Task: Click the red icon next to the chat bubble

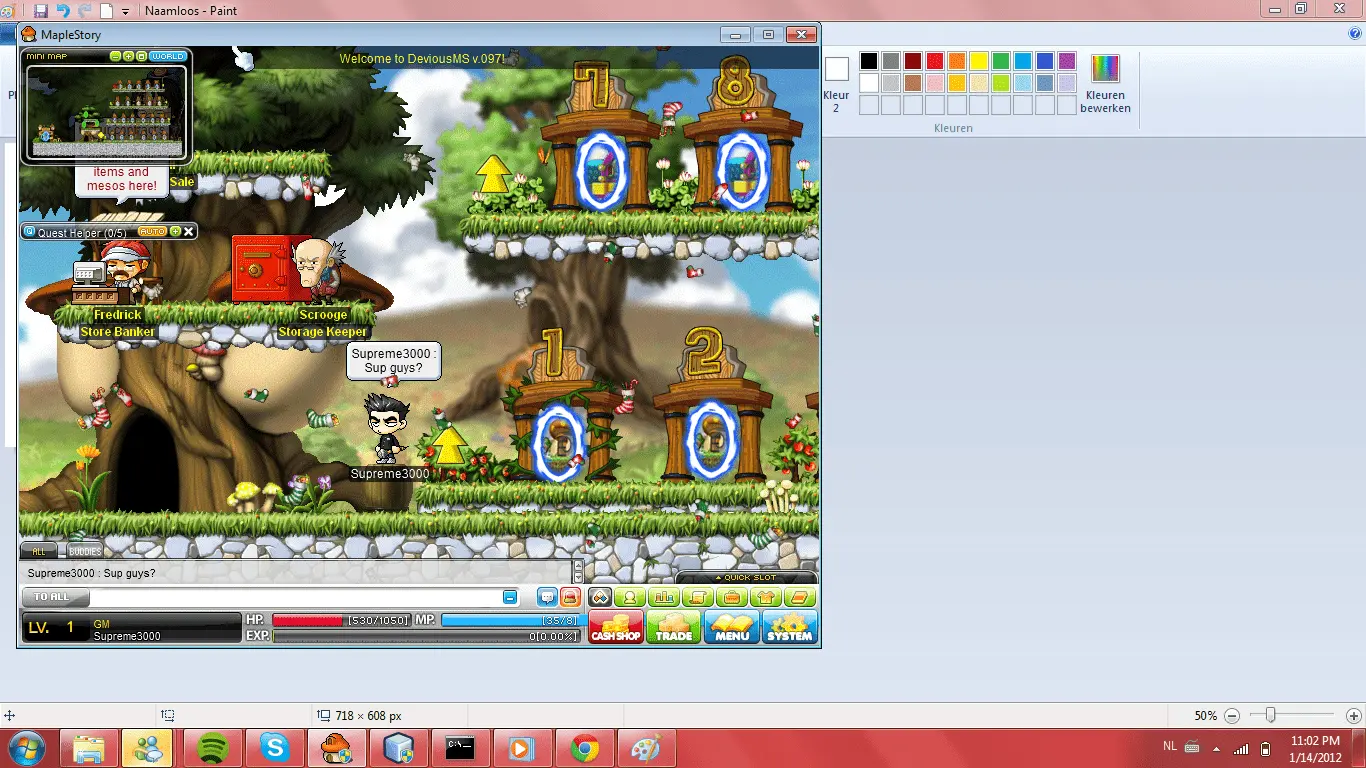Action: [x=570, y=597]
